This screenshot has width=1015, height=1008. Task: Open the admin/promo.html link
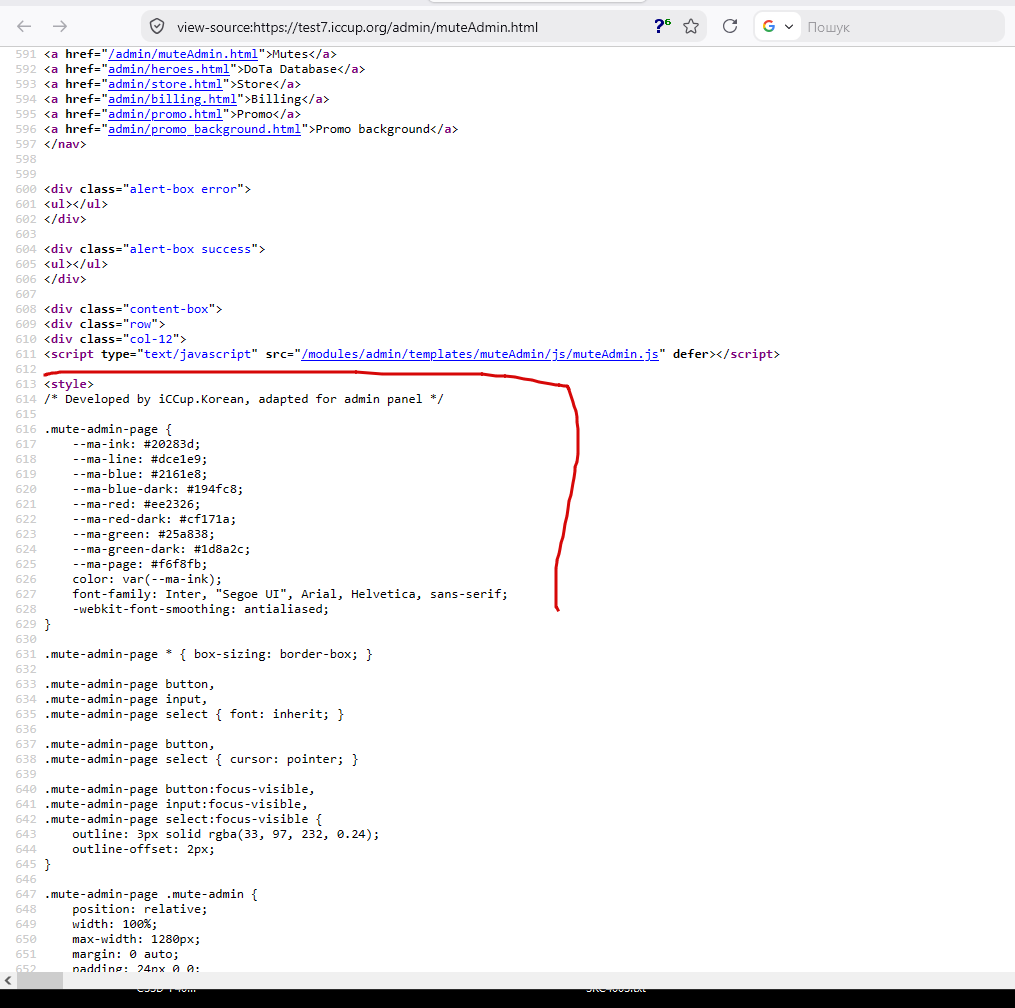click(x=165, y=114)
